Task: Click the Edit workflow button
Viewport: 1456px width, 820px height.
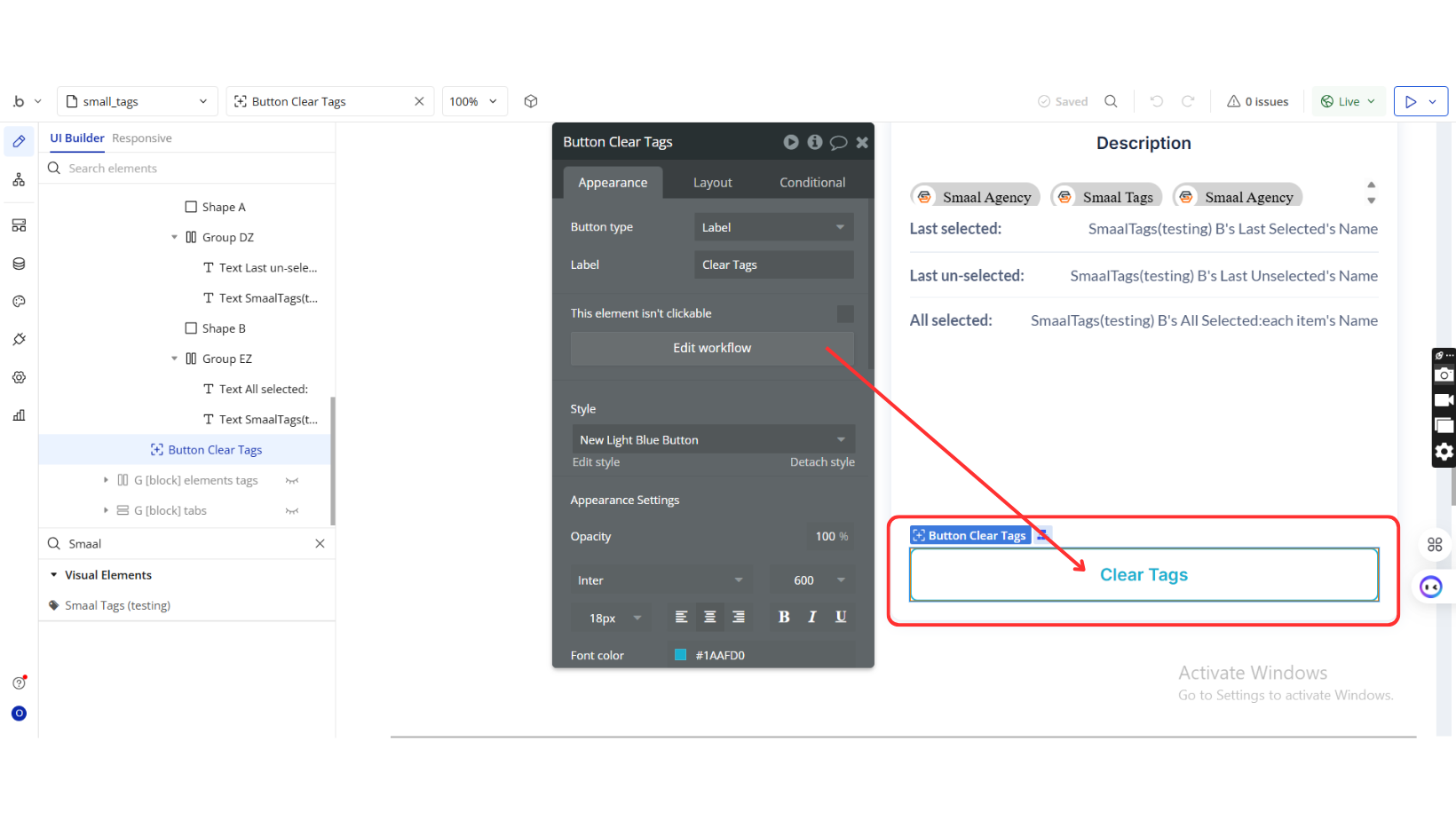Action: click(712, 348)
